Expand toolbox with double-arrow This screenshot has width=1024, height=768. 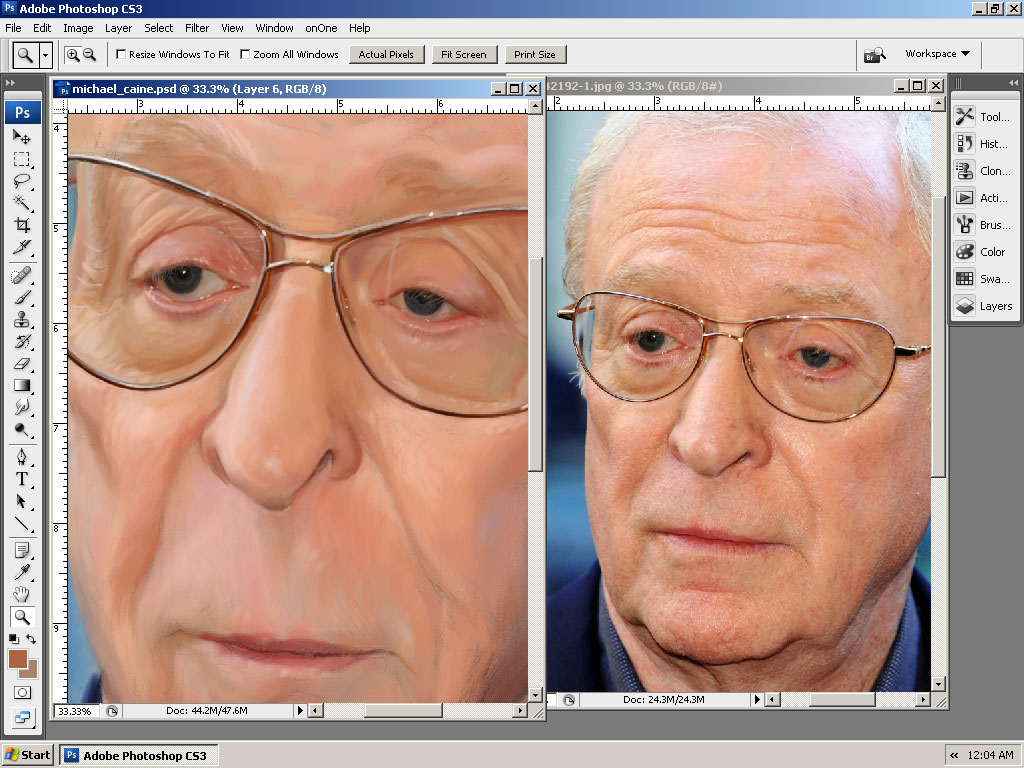[x=10, y=83]
